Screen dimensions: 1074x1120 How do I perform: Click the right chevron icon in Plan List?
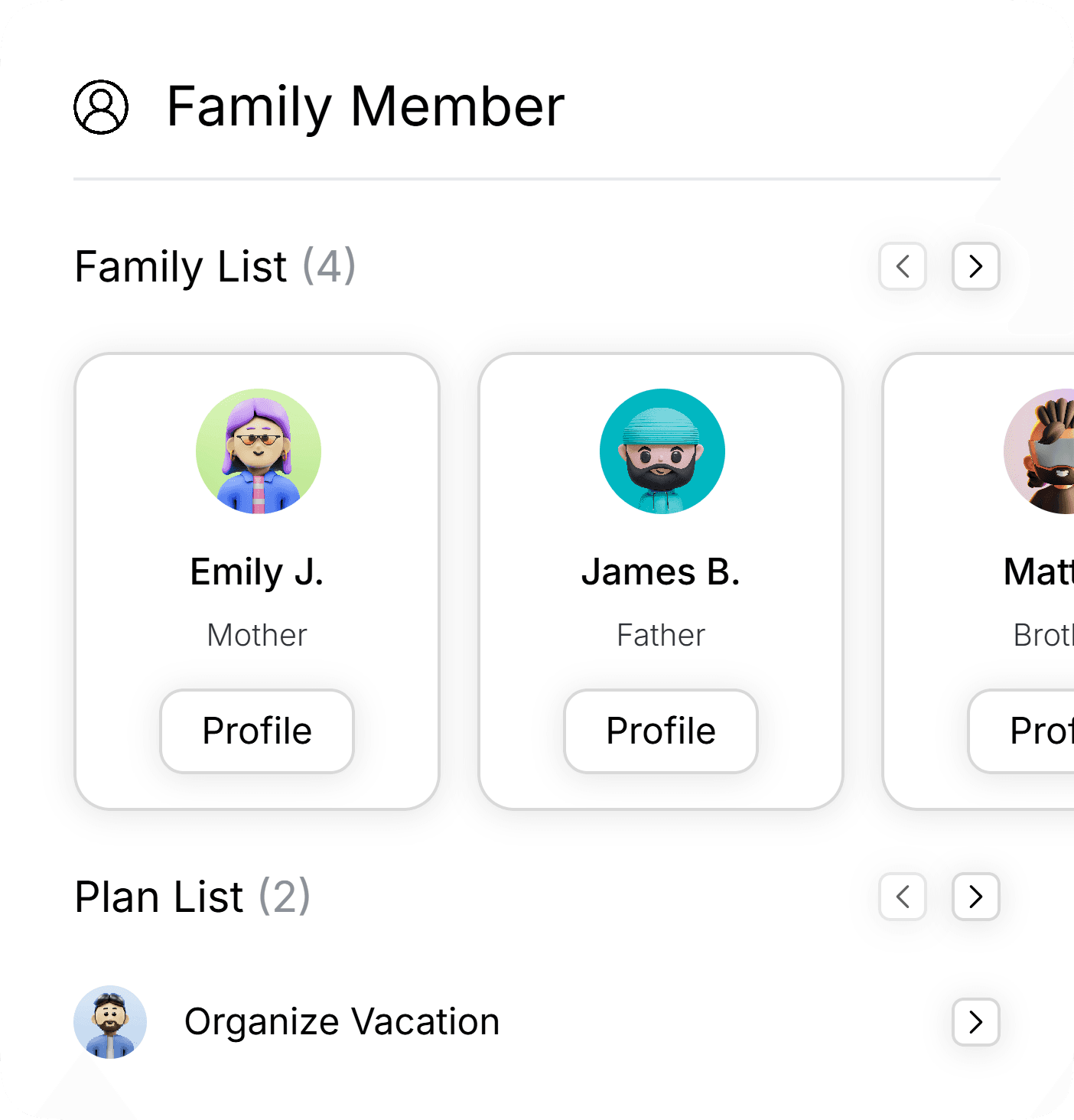(x=975, y=897)
